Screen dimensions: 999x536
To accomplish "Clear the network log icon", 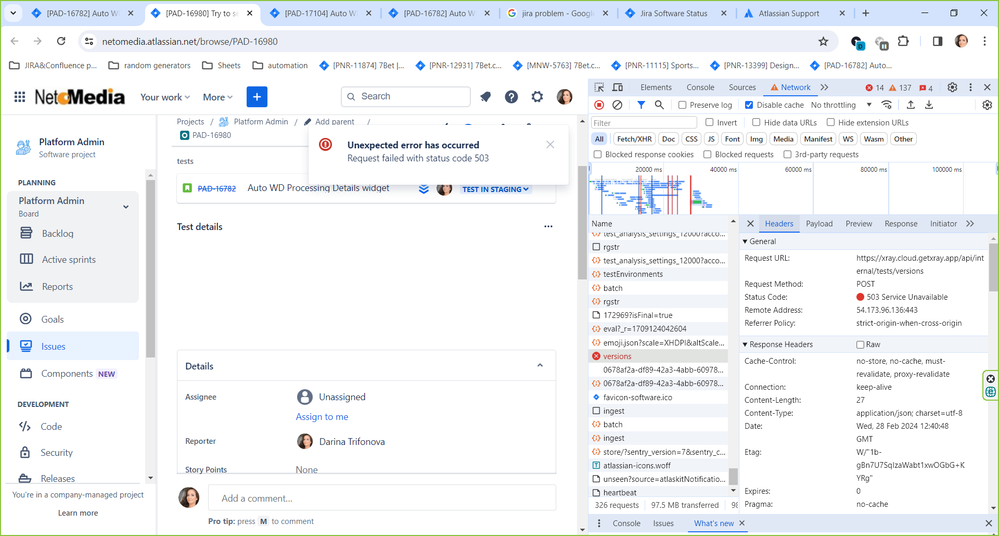I will (617, 105).
